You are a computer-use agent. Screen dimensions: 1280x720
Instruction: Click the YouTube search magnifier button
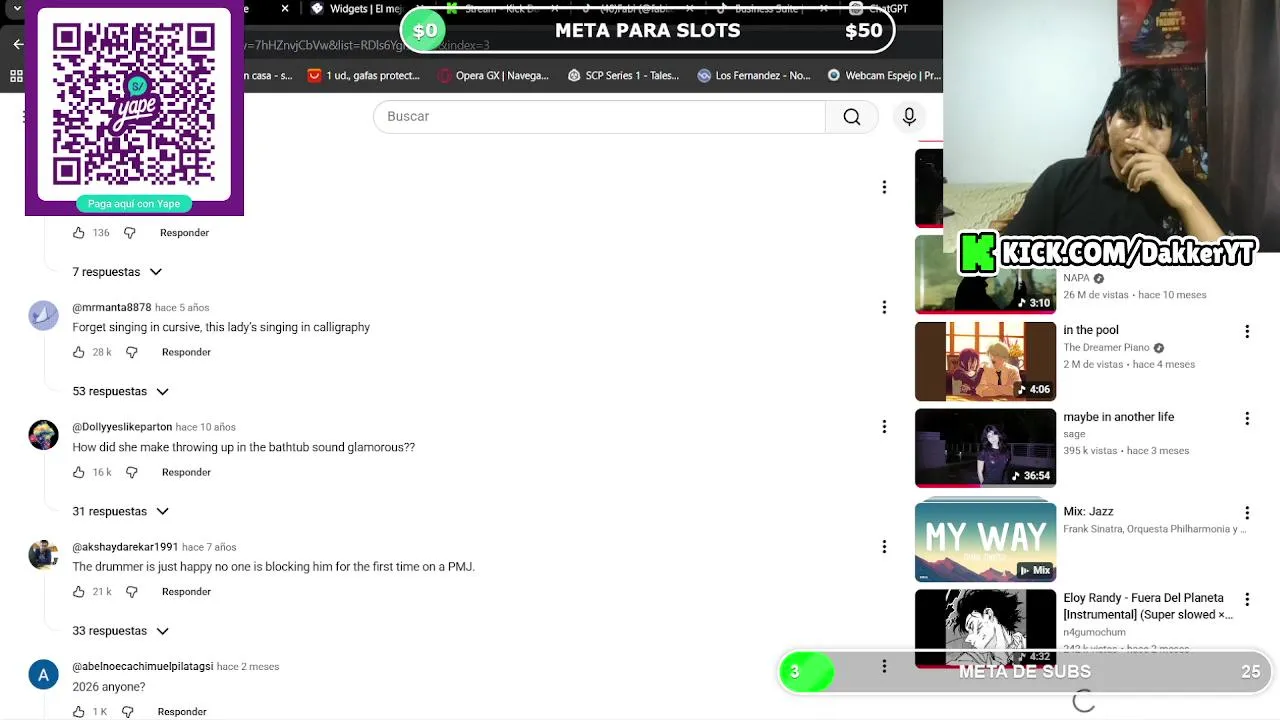click(x=851, y=117)
